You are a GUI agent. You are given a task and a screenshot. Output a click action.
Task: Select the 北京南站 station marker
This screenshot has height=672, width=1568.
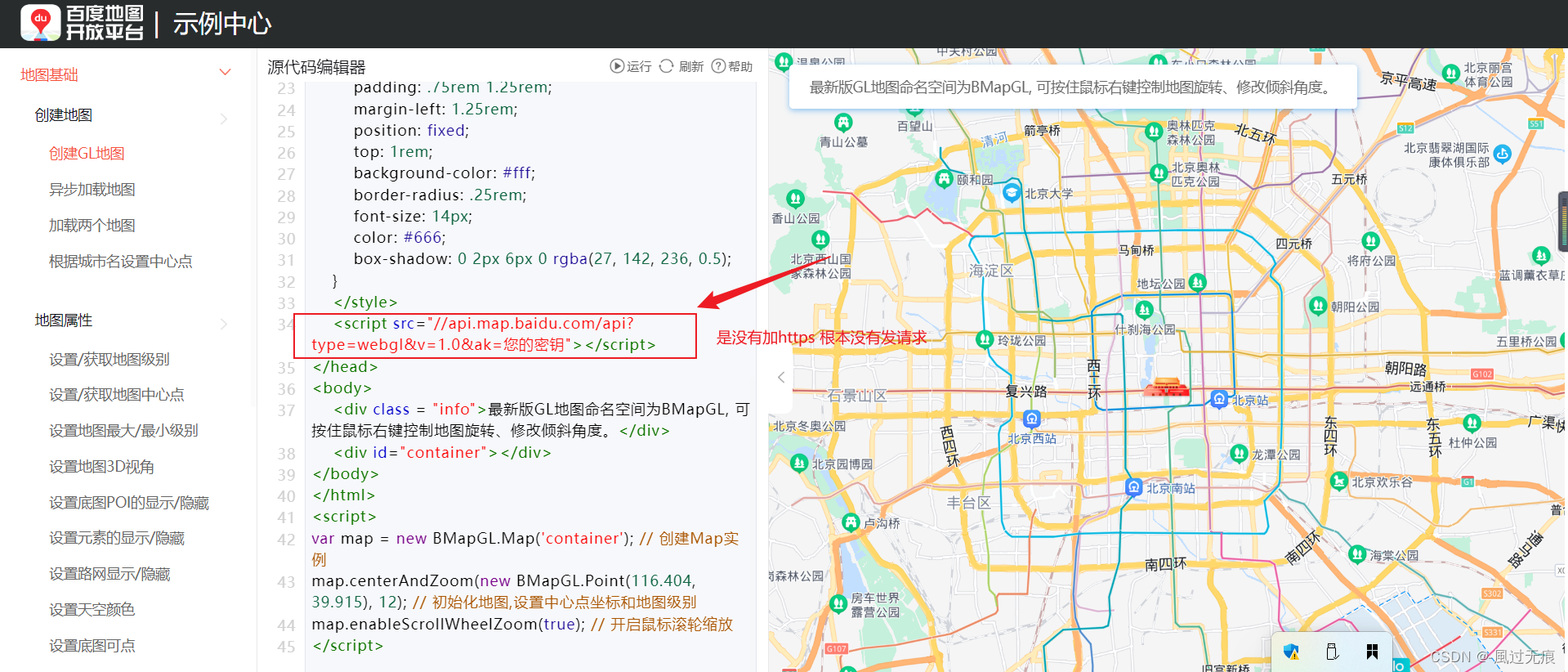pos(1133,487)
